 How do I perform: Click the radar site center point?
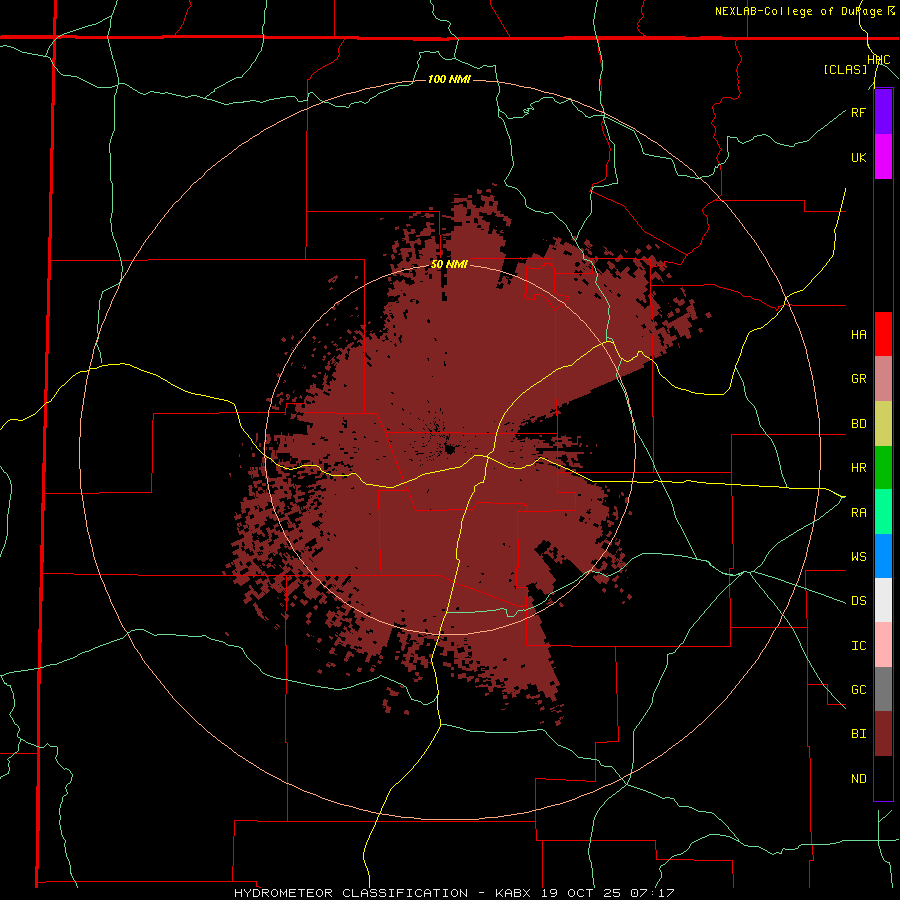[449, 449]
